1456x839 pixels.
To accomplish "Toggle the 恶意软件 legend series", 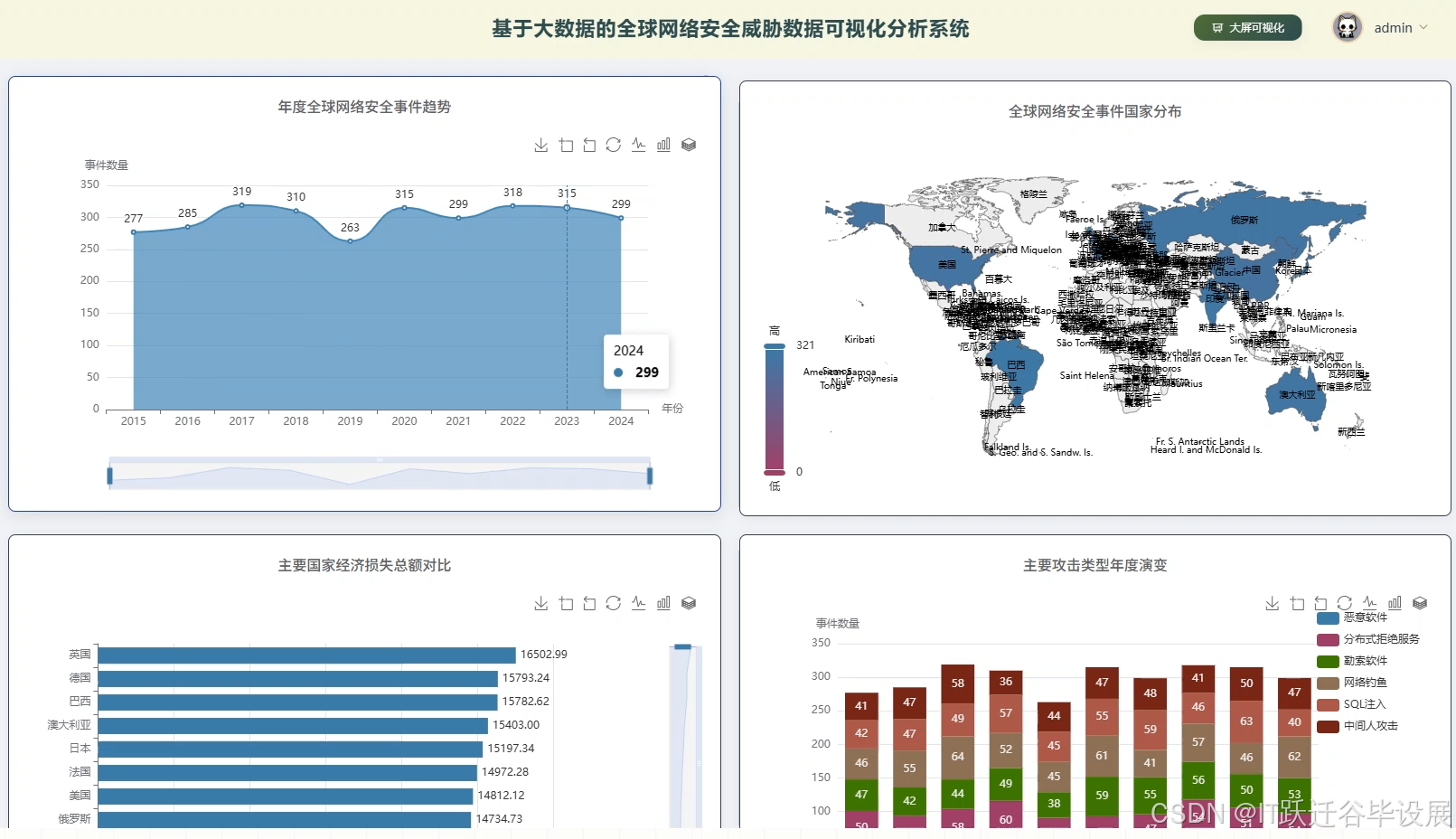I will click(x=1352, y=617).
